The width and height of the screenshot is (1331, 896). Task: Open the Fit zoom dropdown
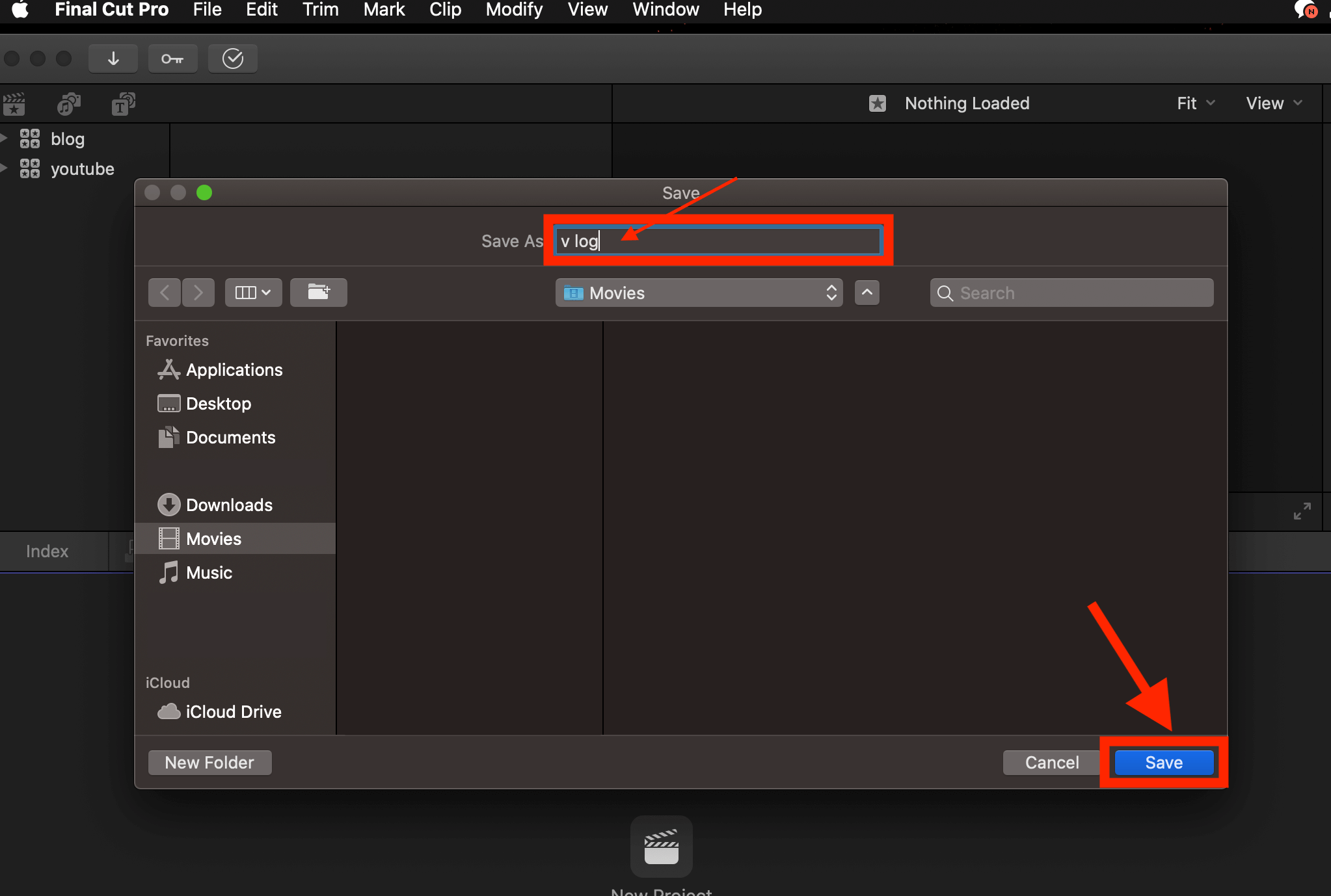[1195, 103]
